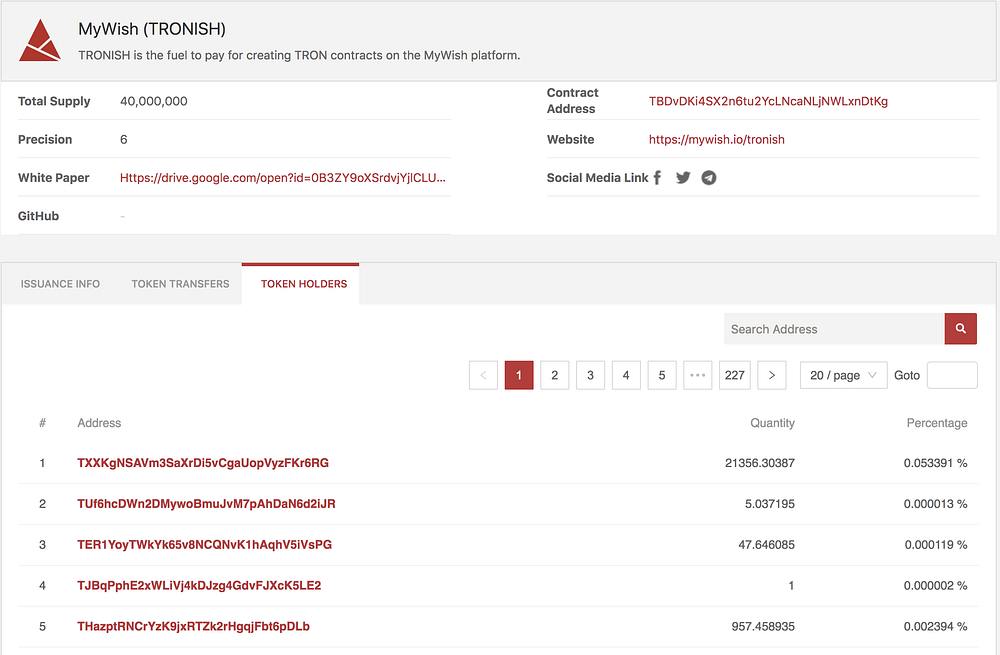This screenshot has width=1000, height=655.
Task: Click the ellipsis jump pages button
Action: tap(698, 375)
